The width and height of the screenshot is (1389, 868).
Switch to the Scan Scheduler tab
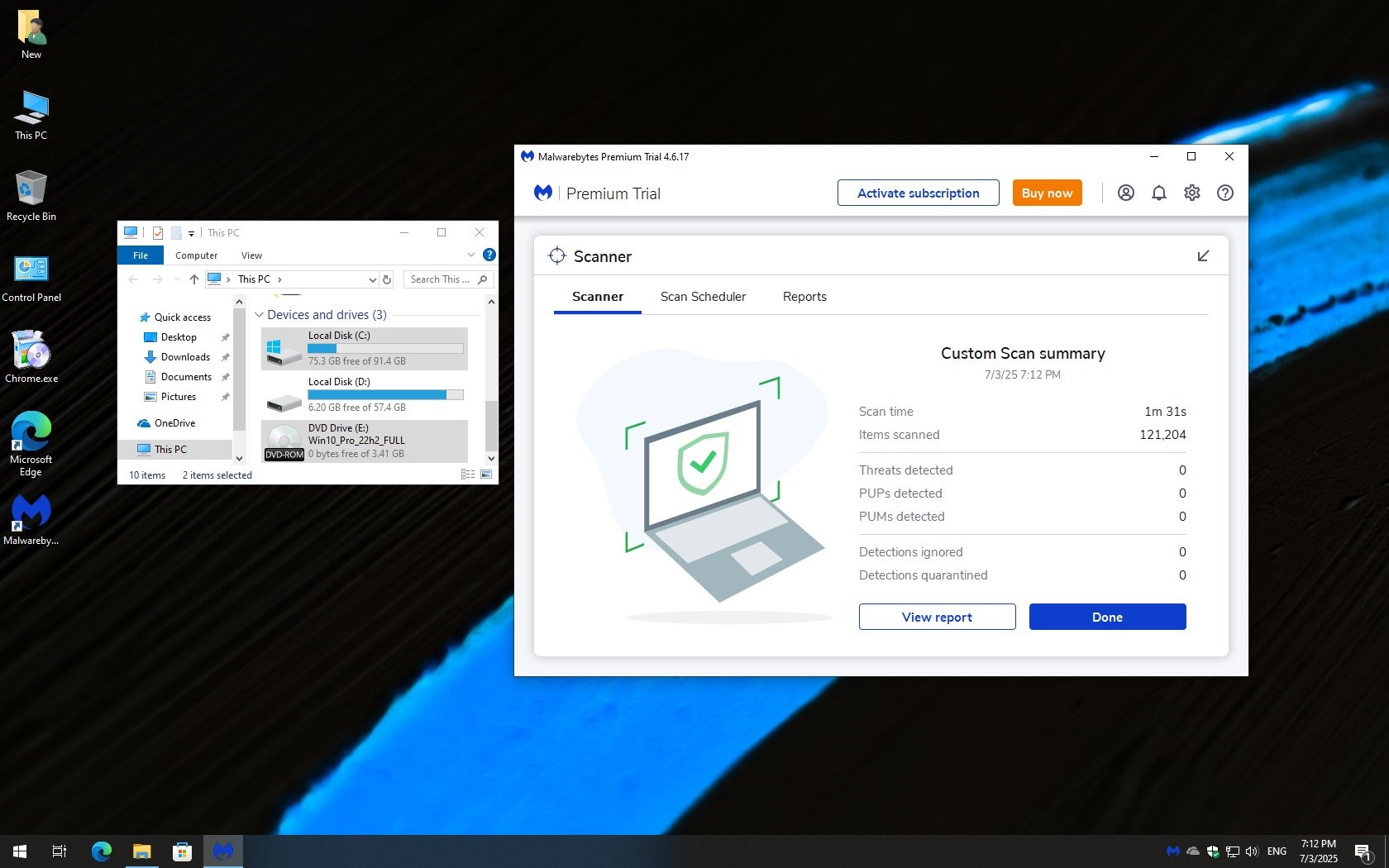tap(703, 297)
